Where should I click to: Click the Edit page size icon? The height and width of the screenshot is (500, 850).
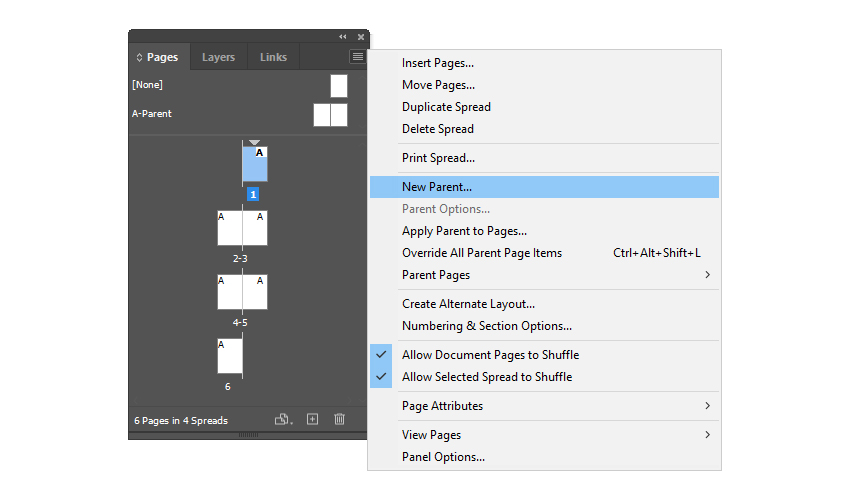283,419
